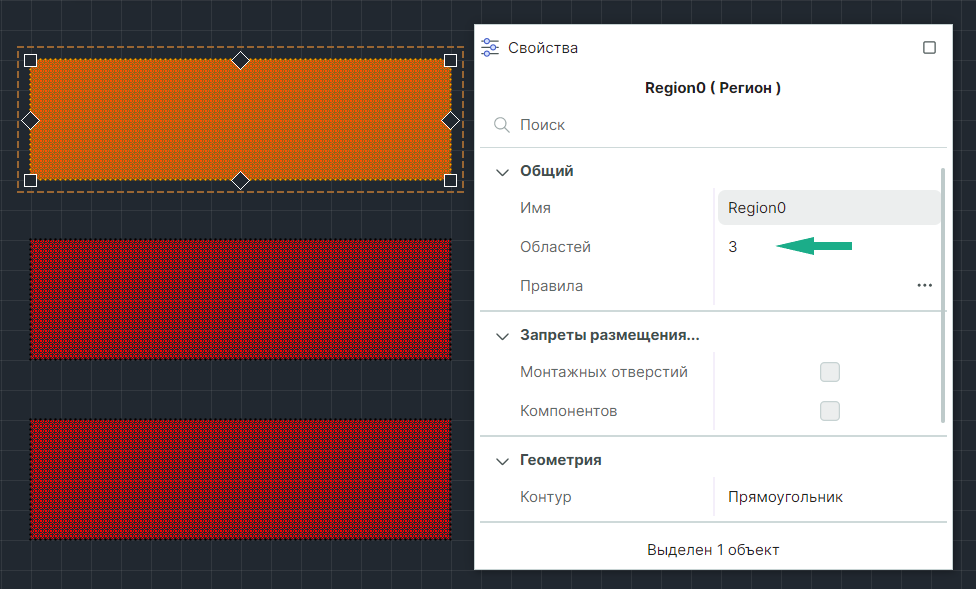This screenshot has height=589, width=976.
Task: Click the Имя field containing Region0
Action: (828, 208)
